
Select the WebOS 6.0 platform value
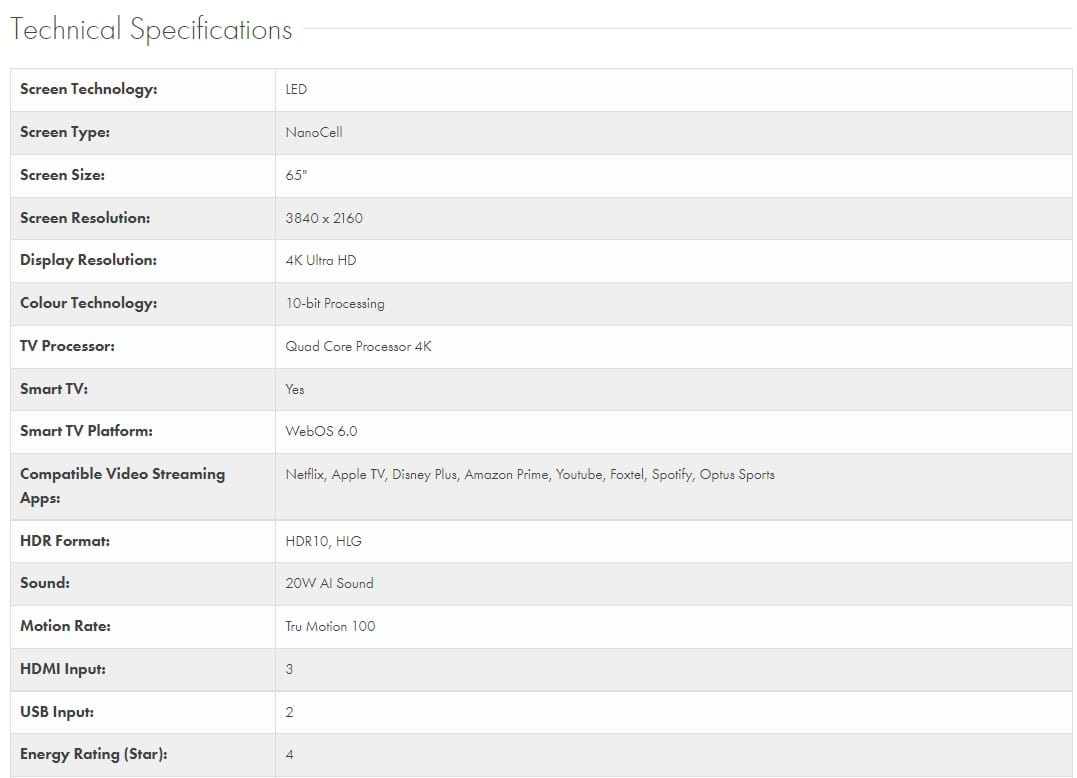[x=321, y=431]
